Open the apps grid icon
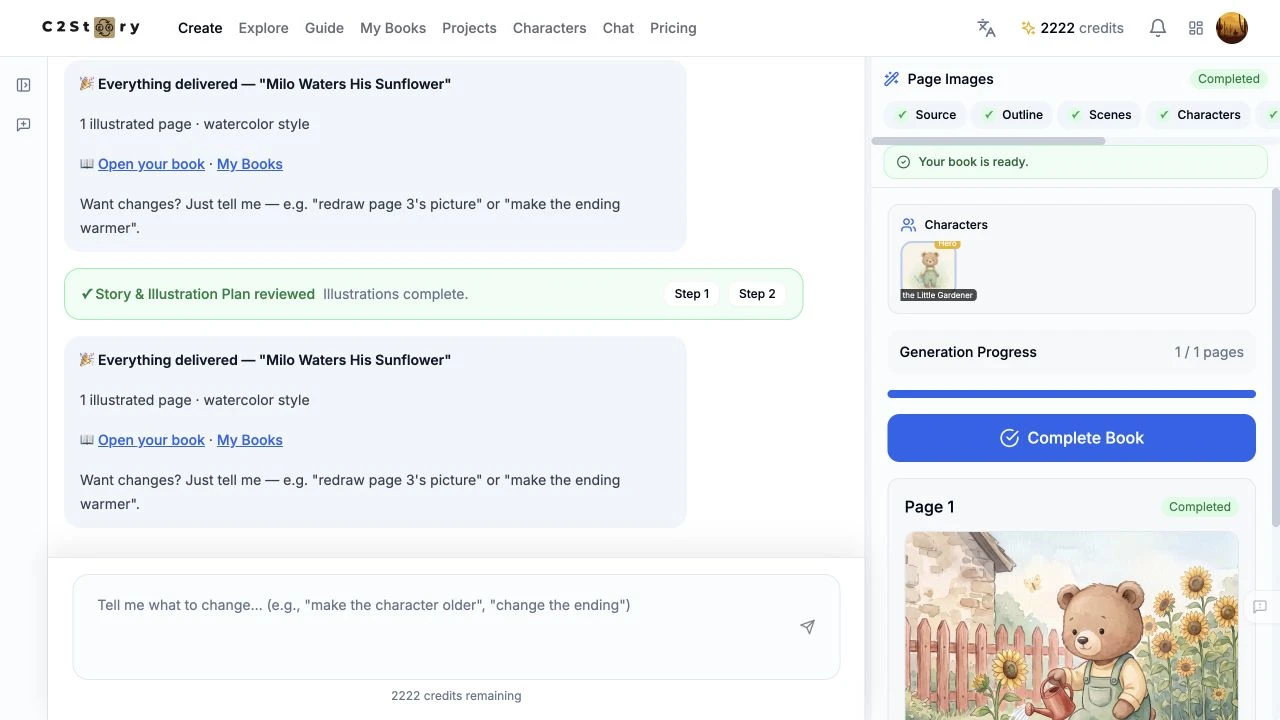 [1196, 28]
